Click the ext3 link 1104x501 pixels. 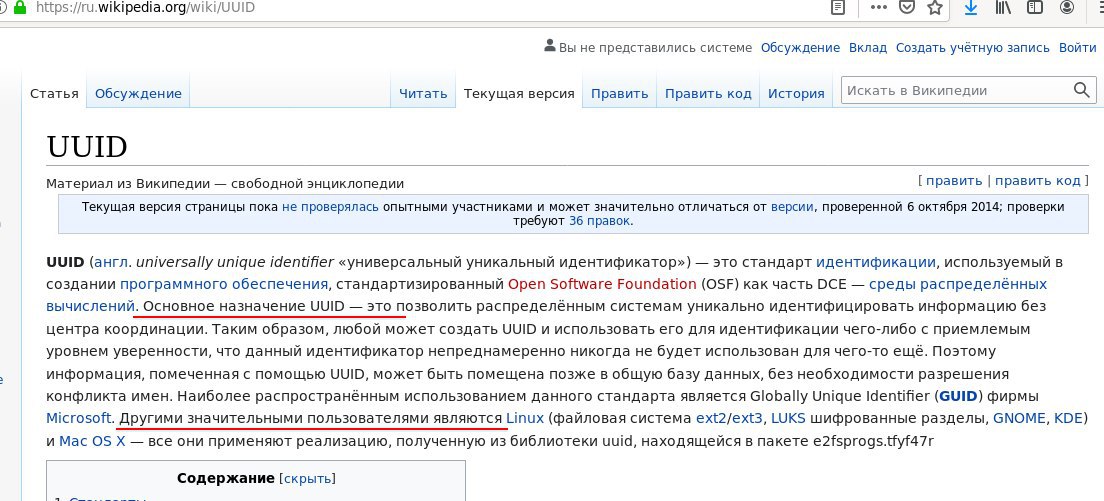(747, 418)
